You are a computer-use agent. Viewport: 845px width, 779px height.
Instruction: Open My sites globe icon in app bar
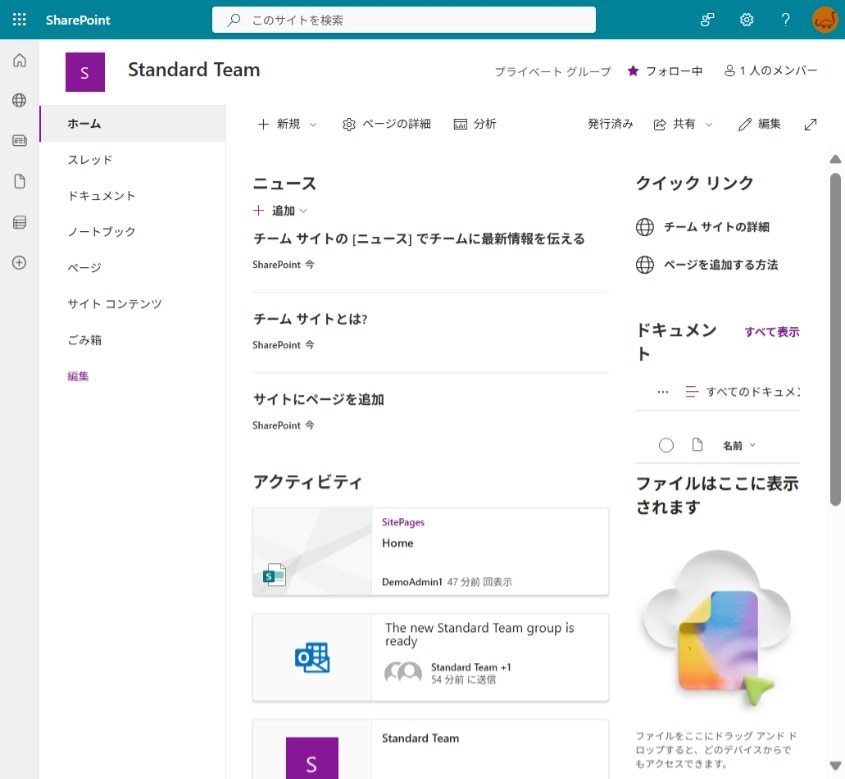pyautogui.click(x=19, y=100)
